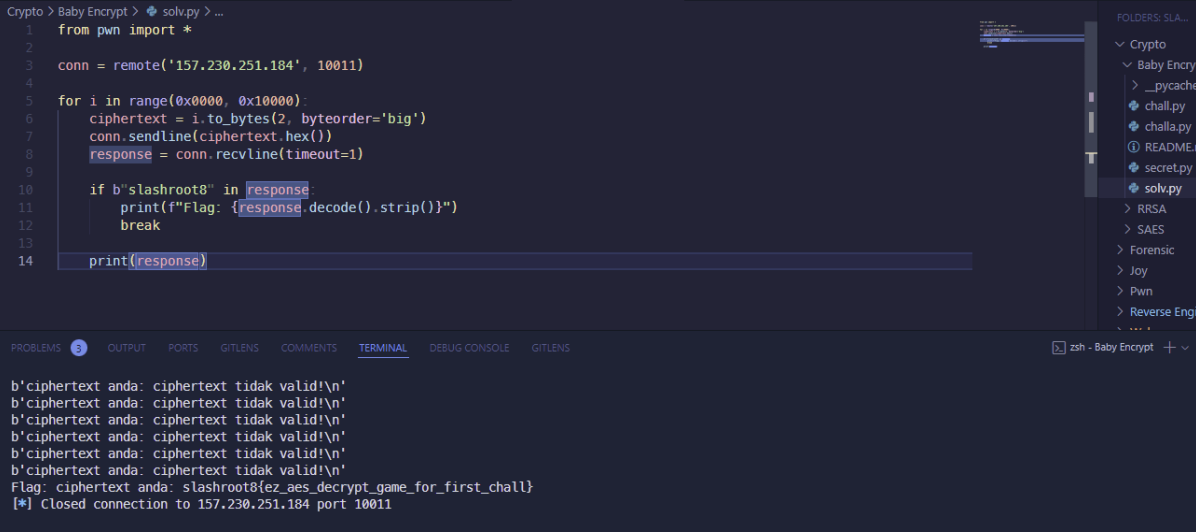Screen dimensions: 1196x532
Task: Click the Python icon next to challa.py
Action: 1133,127
